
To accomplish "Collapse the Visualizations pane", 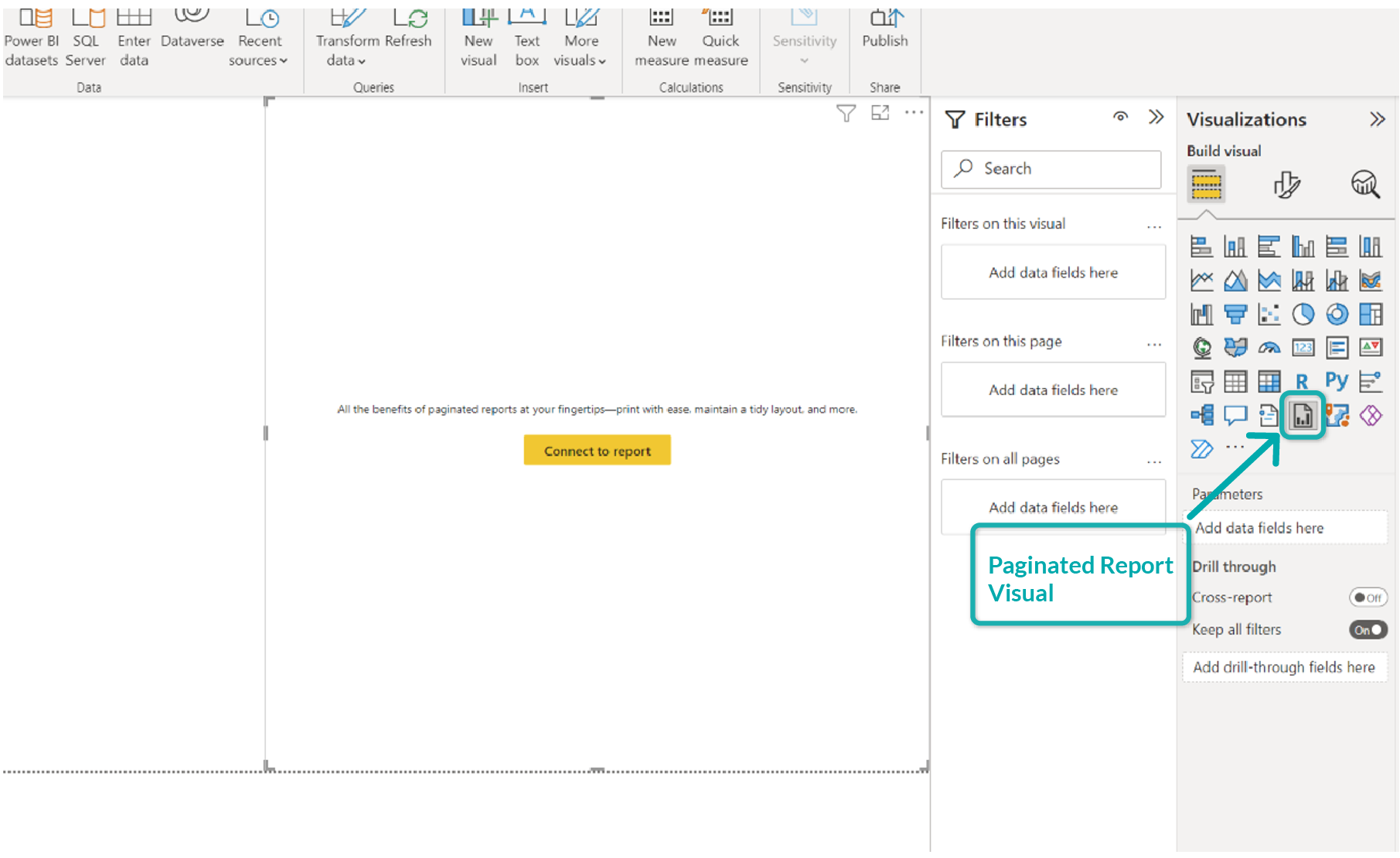I will [x=1378, y=119].
